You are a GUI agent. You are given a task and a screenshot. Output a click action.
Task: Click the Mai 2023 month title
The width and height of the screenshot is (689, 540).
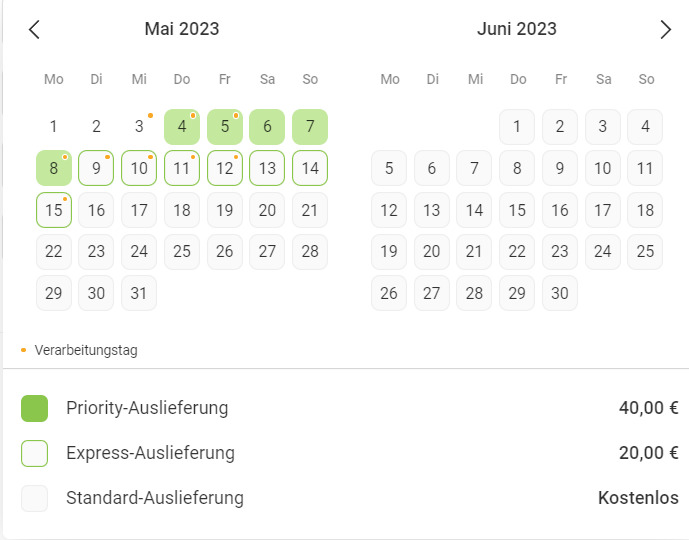[181, 29]
